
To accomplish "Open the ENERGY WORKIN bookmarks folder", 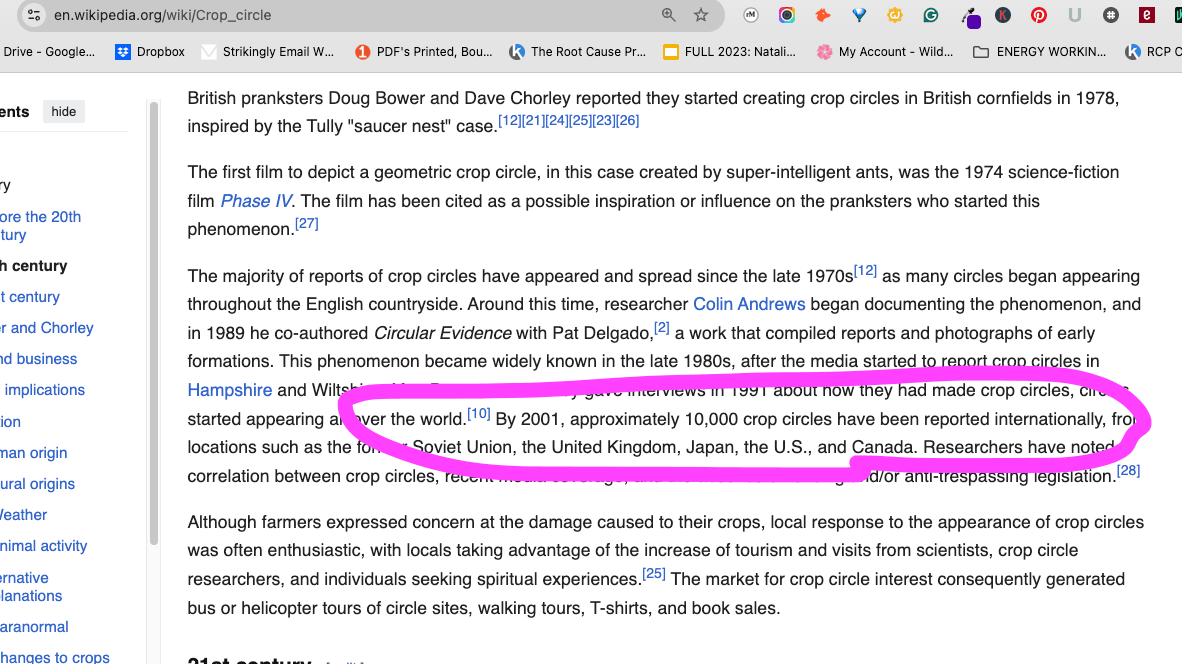I will pyautogui.click(x=1040, y=52).
